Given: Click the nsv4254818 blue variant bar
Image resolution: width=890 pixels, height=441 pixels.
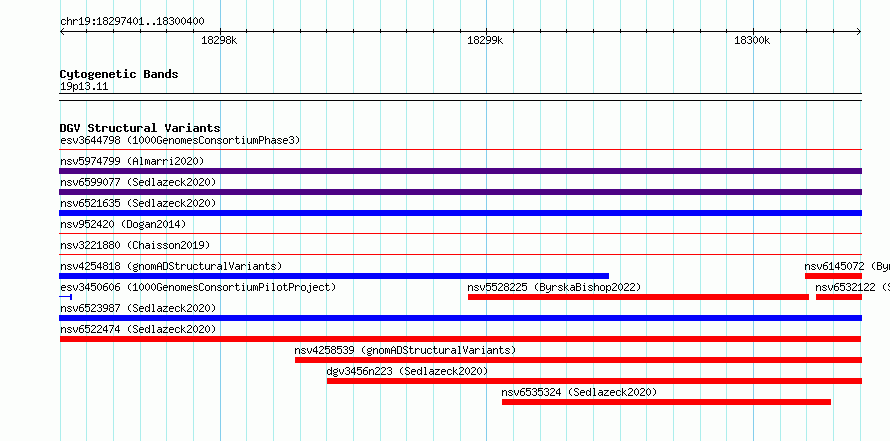Looking at the screenshot, I should (x=334, y=276).
